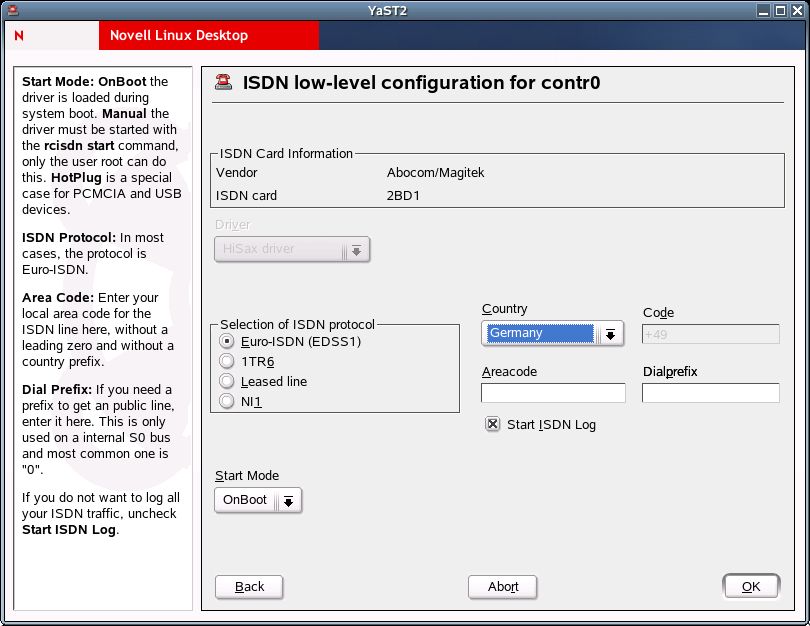810x626 pixels.
Task: Select the NI1 protocol radio button
Action: point(226,401)
